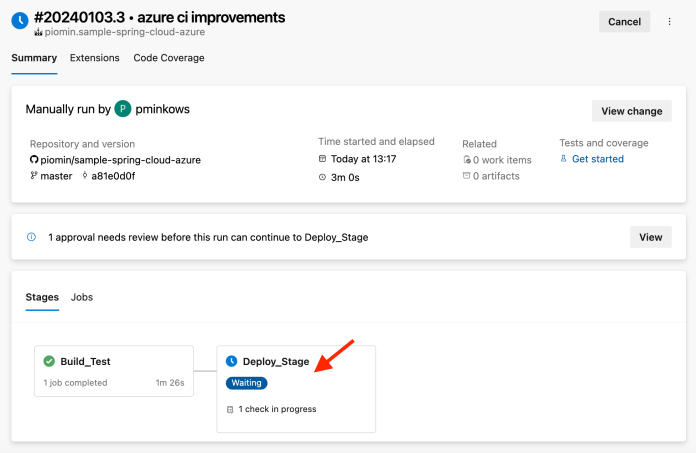Viewport: 696px width, 453px height.
Task: Open the Code Coverage tab
Action: 169,58
